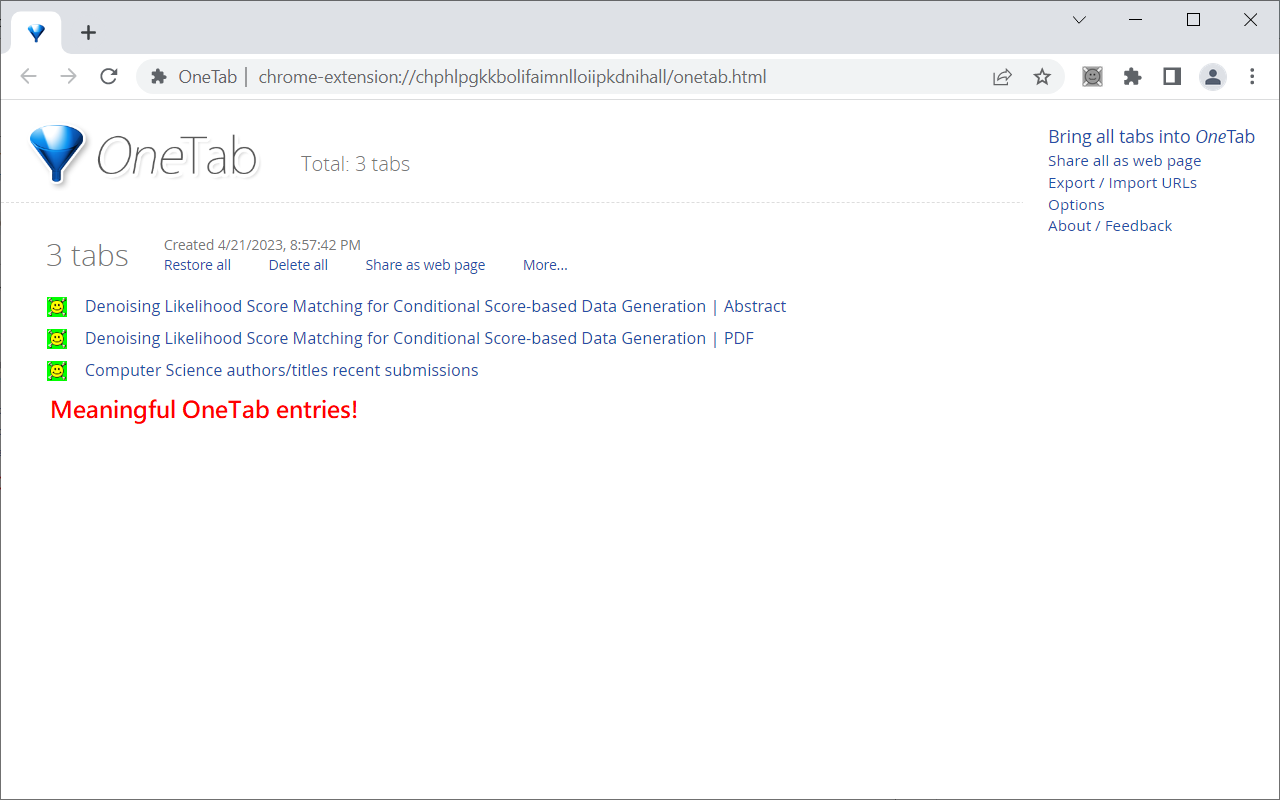Click the 'Total: 3 tabs' text

pos(355,164)
